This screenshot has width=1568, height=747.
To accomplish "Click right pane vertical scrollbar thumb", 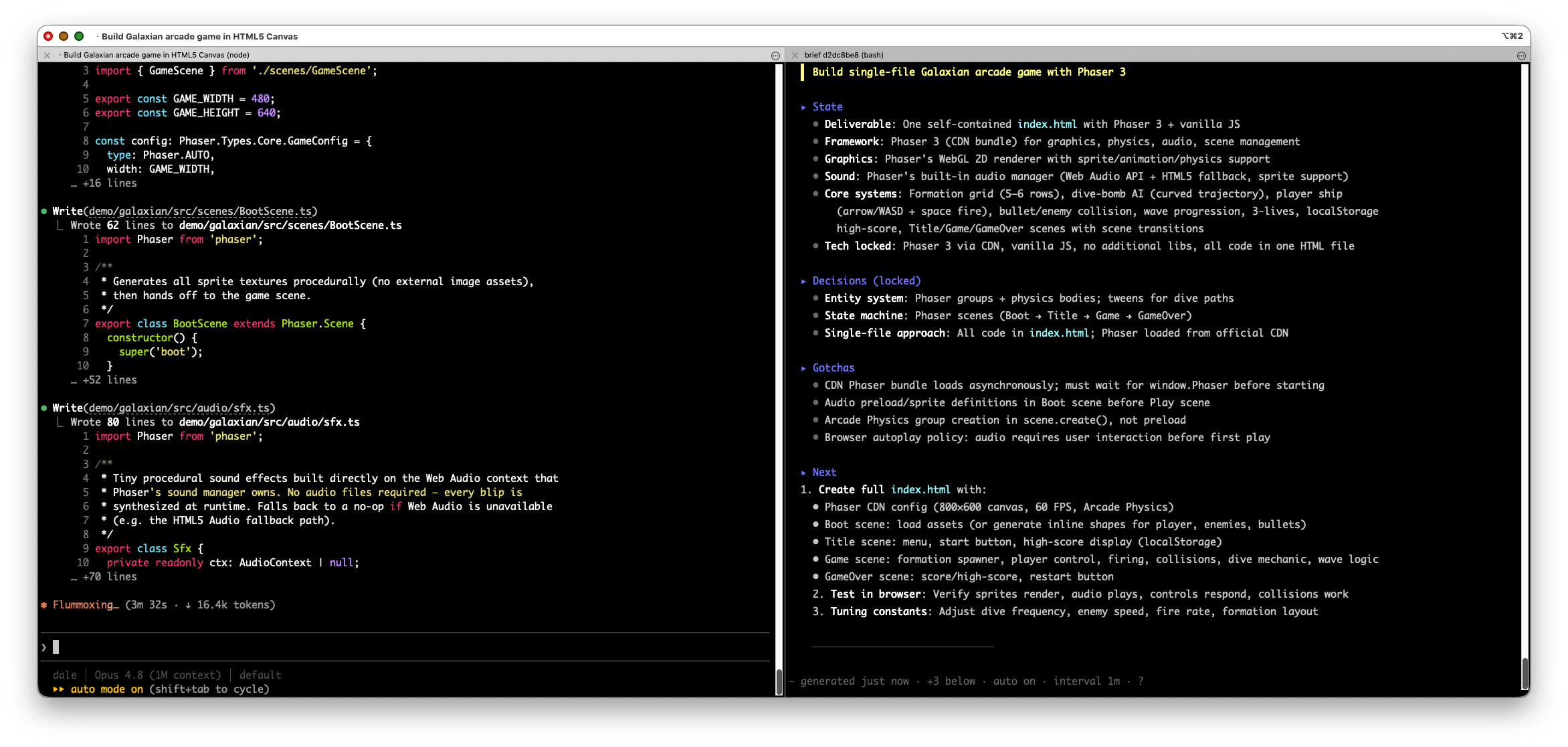I will pos(1525,673).
